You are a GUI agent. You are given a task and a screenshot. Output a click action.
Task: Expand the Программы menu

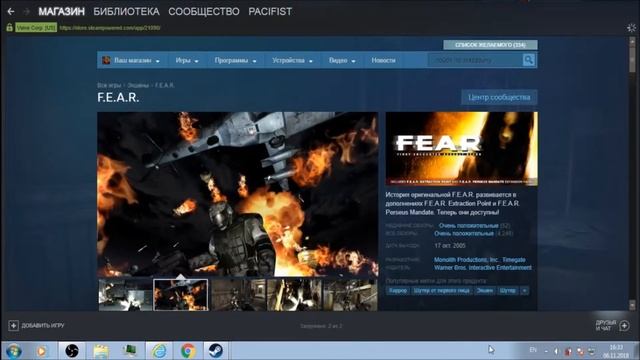[236, 60]
